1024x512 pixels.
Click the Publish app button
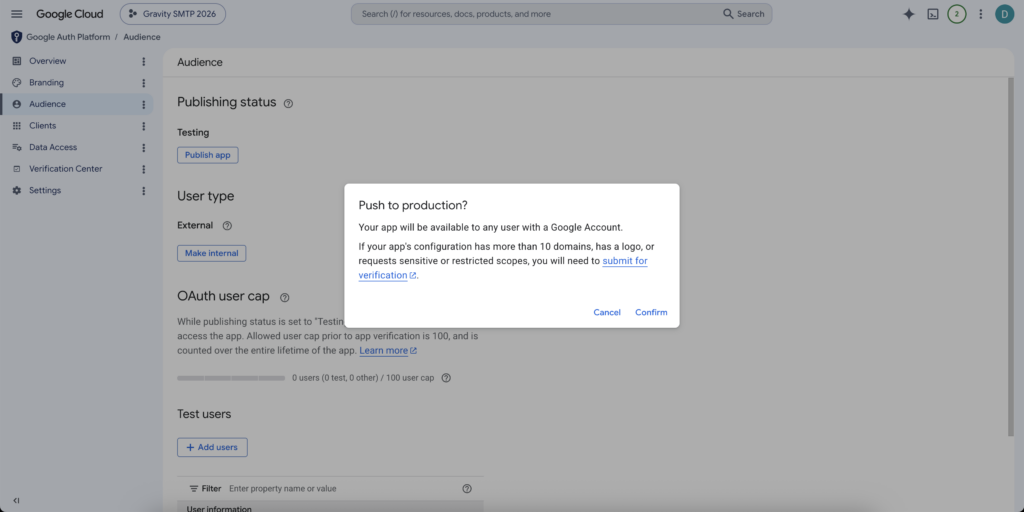point(208,155)
